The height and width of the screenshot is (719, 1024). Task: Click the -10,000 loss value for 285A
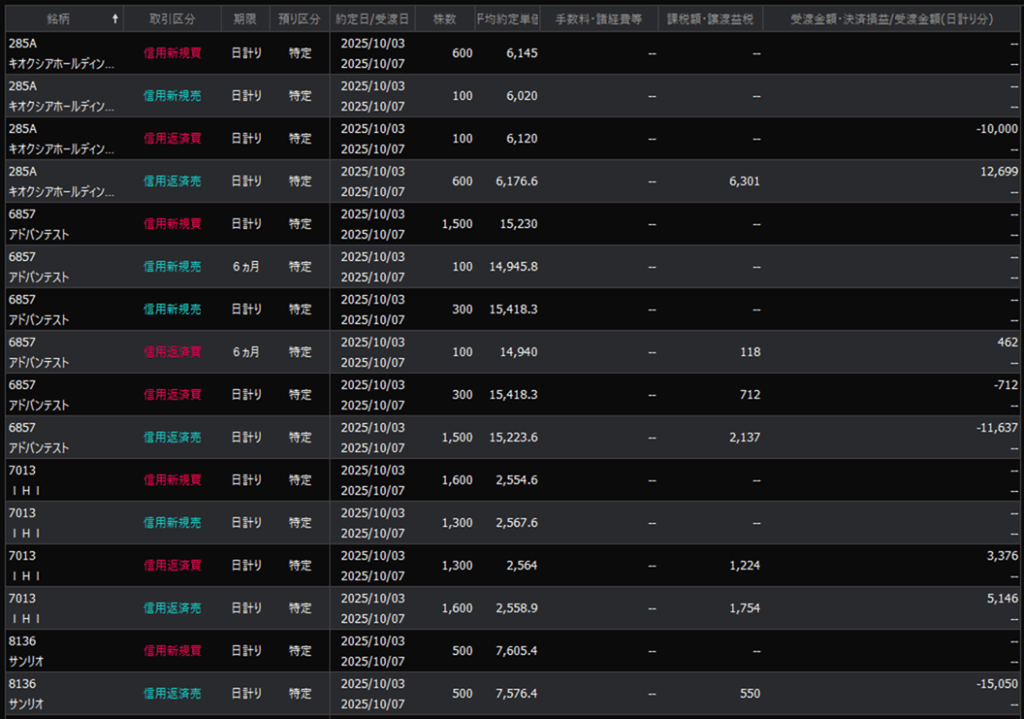[x=996, y=129]
